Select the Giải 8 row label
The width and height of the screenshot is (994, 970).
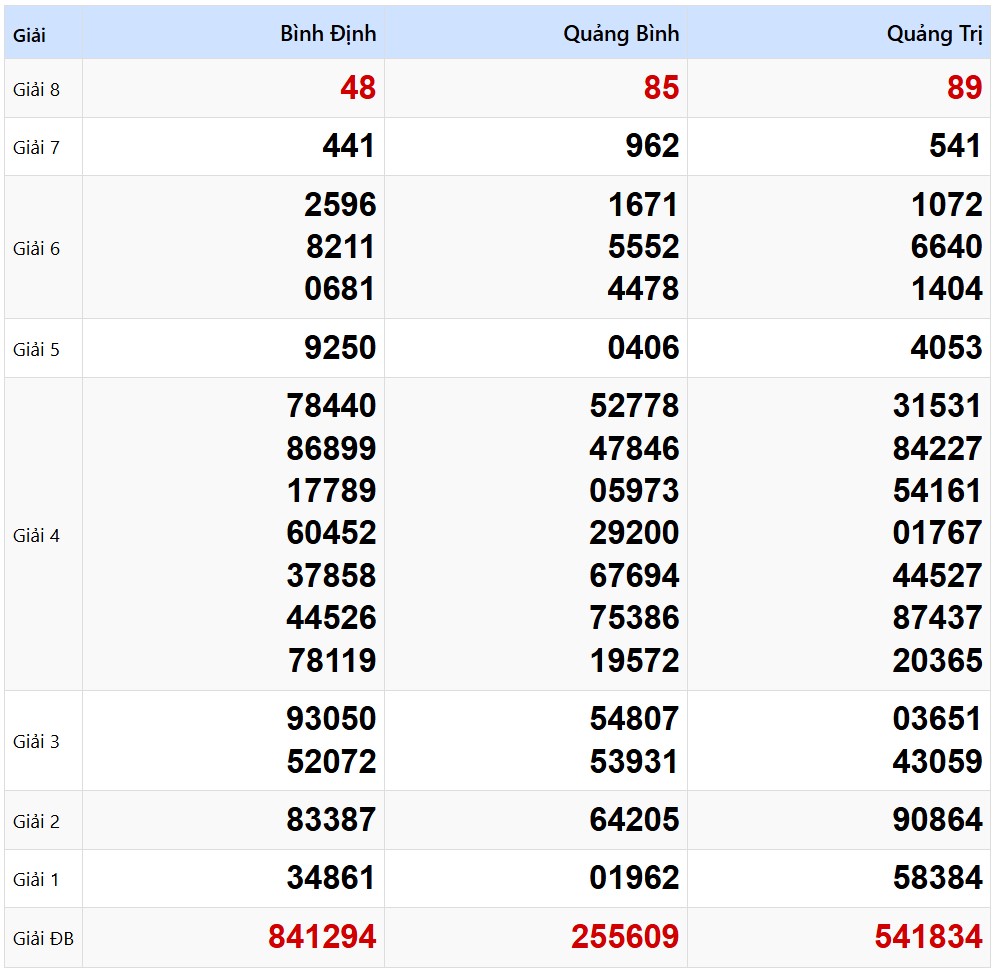coord(37,89)
